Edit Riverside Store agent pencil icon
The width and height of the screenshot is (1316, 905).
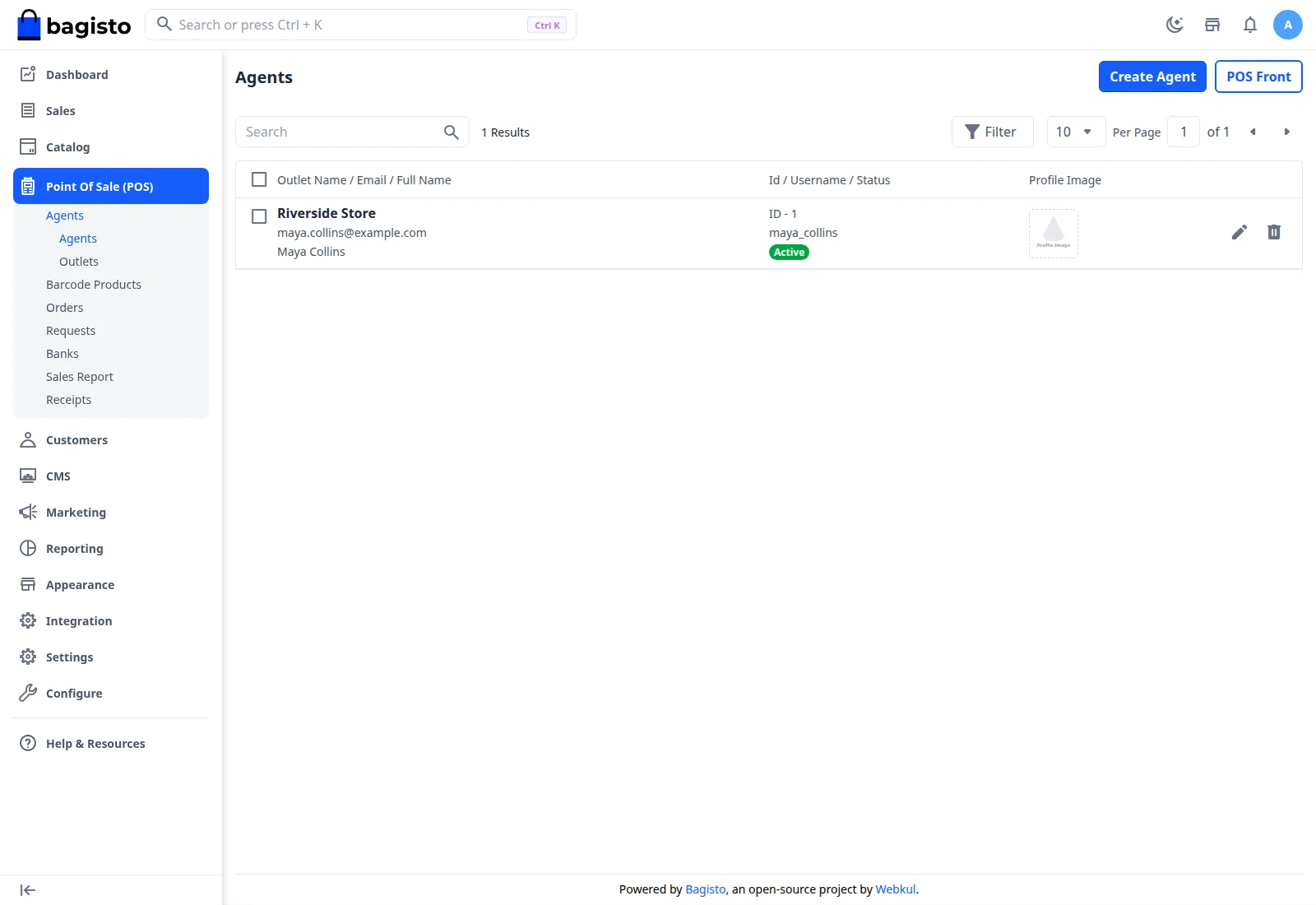coord(1240,232)
